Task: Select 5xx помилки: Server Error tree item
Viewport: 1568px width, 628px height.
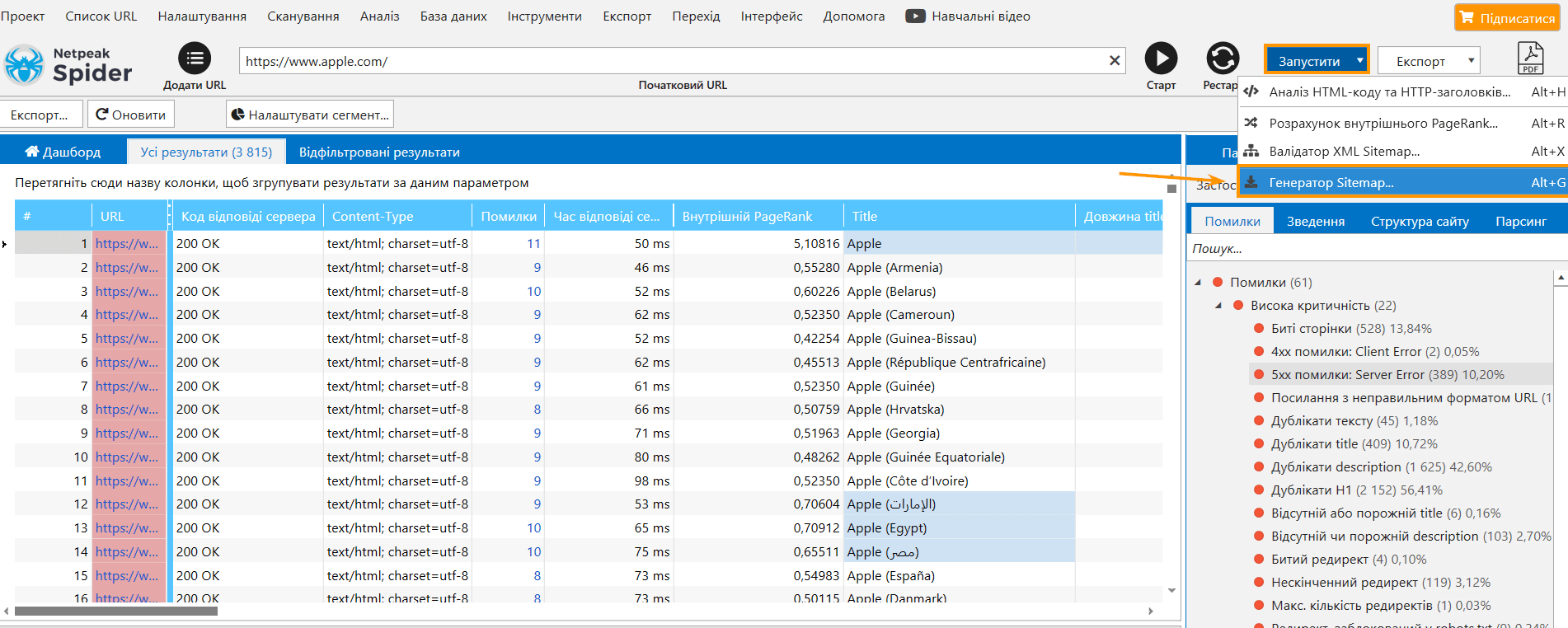Action: point(1387,374)
